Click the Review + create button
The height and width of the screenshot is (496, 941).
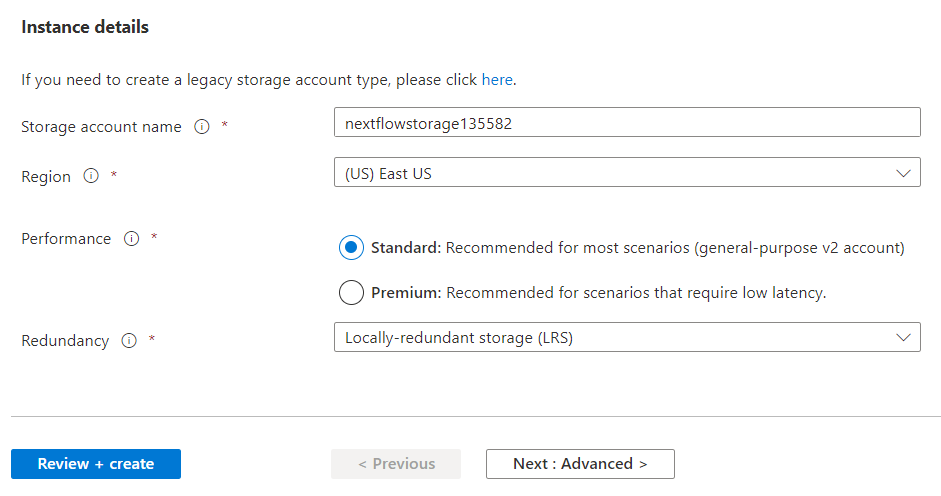96,464
